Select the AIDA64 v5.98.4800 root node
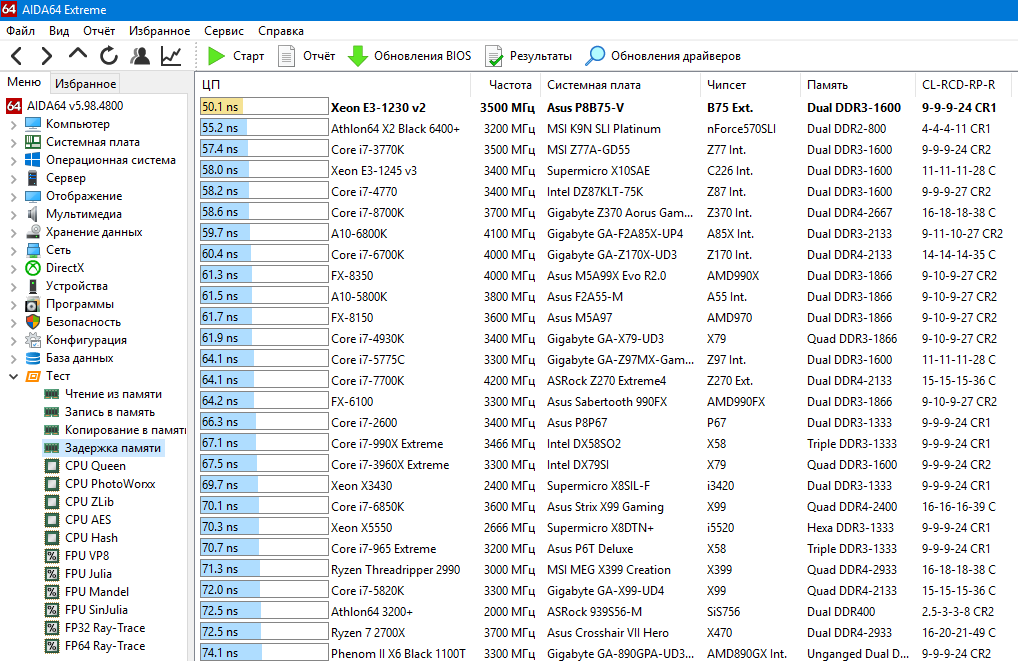 (x=64, y=105)
